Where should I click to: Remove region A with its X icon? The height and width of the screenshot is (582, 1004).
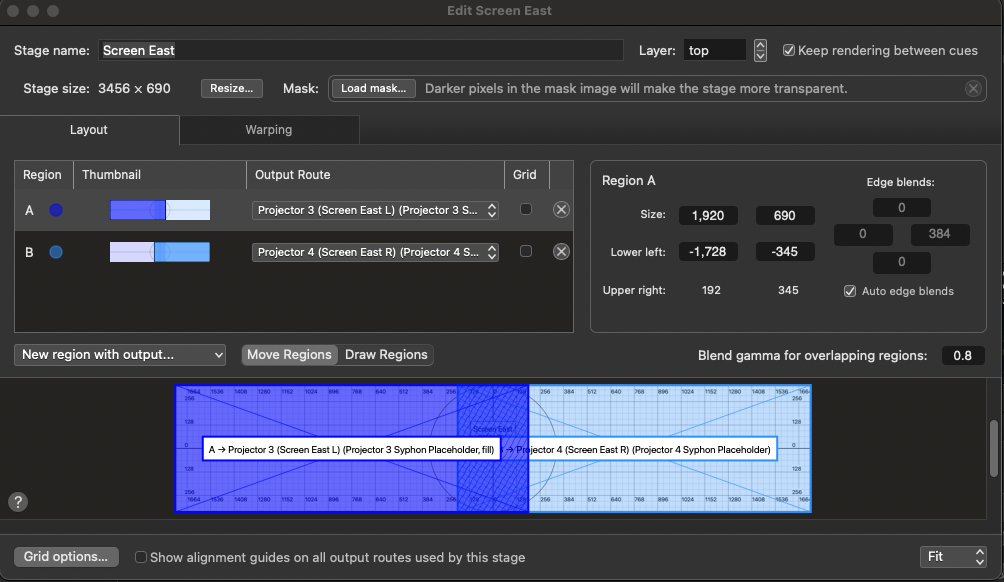[x=561, y=210]
